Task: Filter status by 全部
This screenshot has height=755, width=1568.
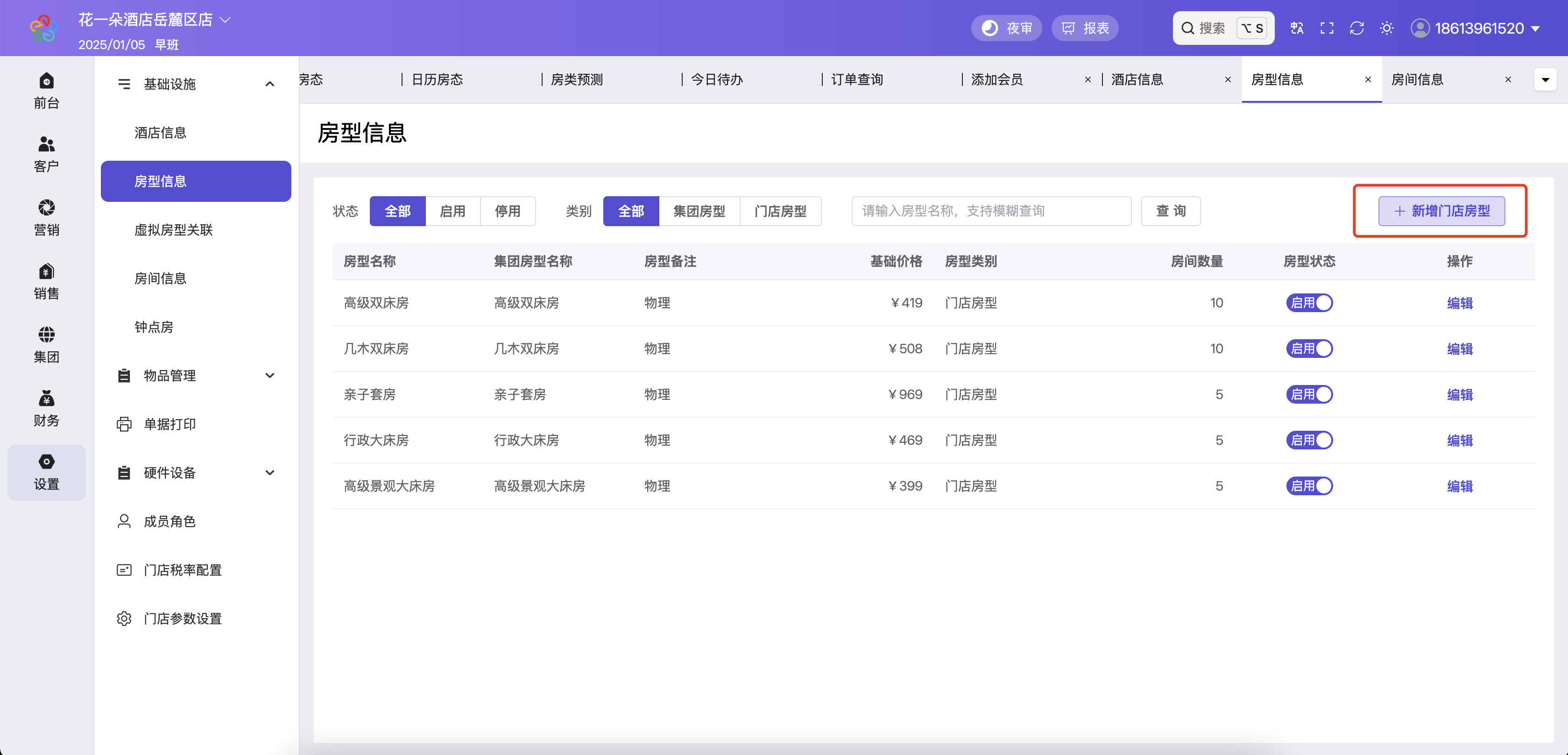Action: pos(397,211)
